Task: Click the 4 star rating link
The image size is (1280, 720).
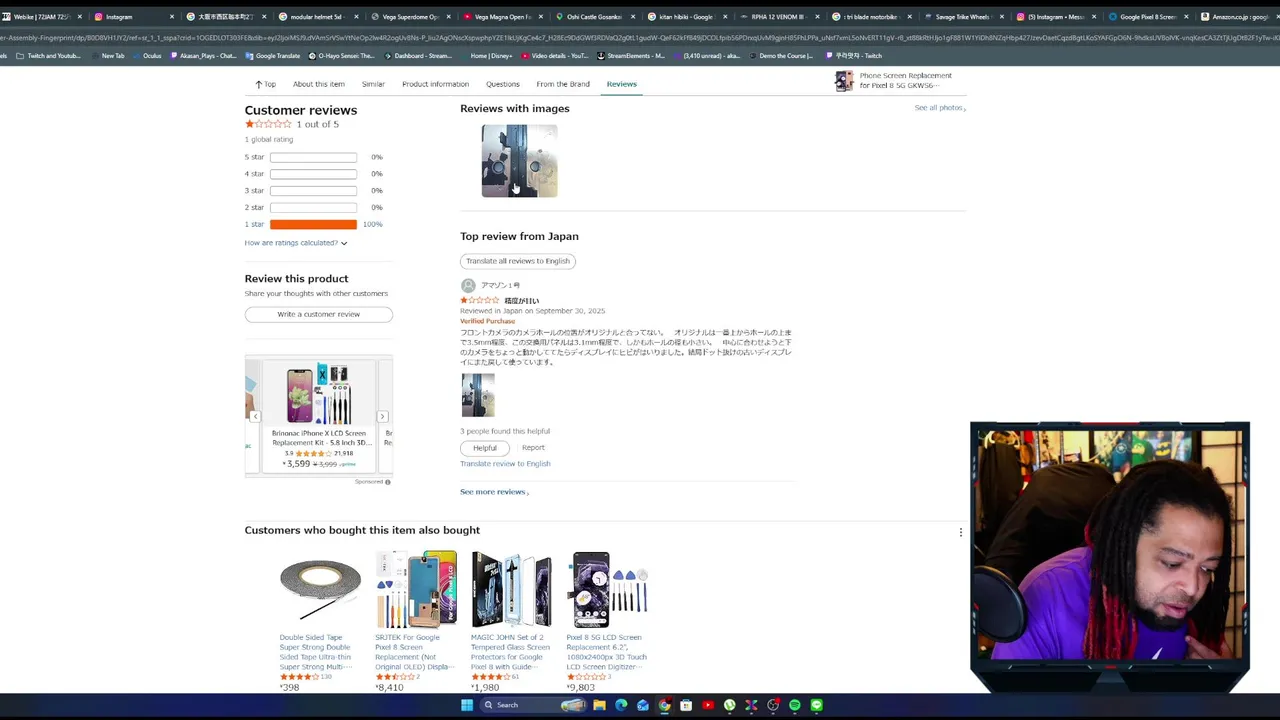Action: (254, 174)
